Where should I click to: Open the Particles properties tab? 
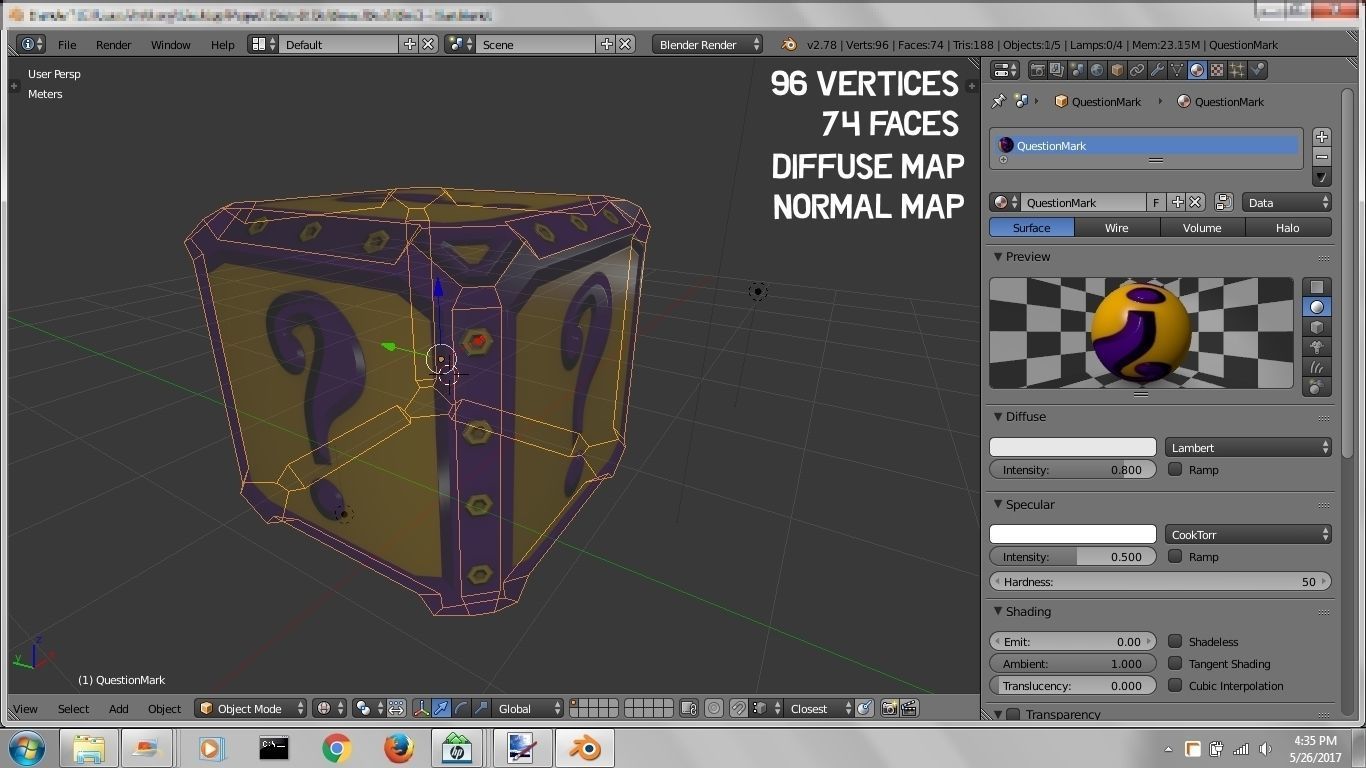coord(1237,70)
